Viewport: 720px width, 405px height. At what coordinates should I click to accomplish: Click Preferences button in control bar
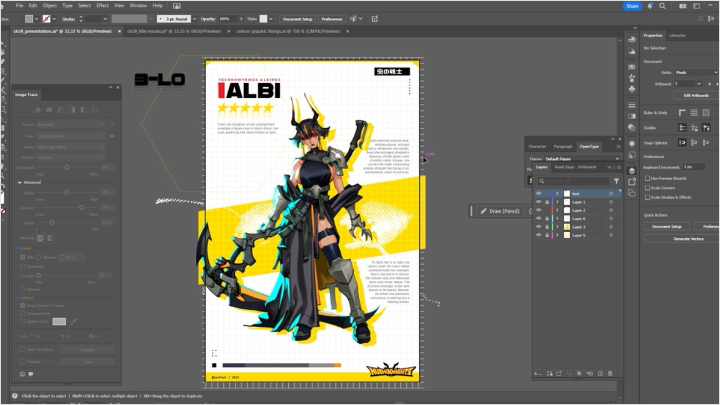tap(332, 19)
